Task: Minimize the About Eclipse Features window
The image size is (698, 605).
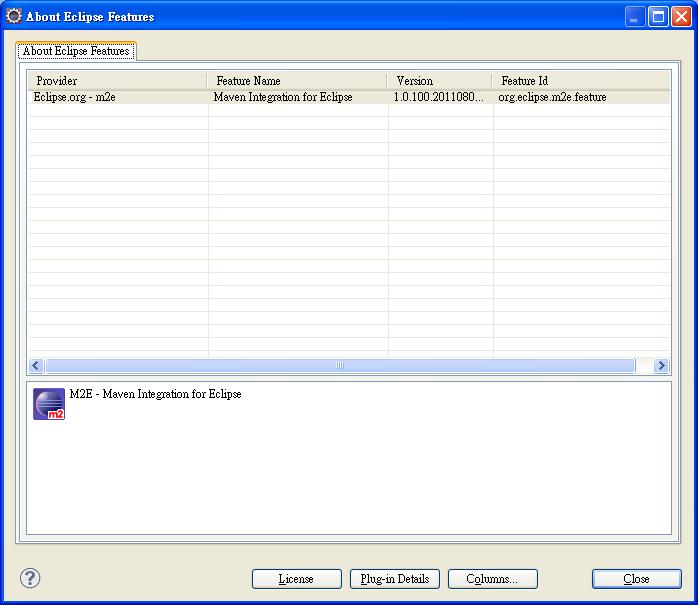Action: pyautogui.click(x=635, y=17)
